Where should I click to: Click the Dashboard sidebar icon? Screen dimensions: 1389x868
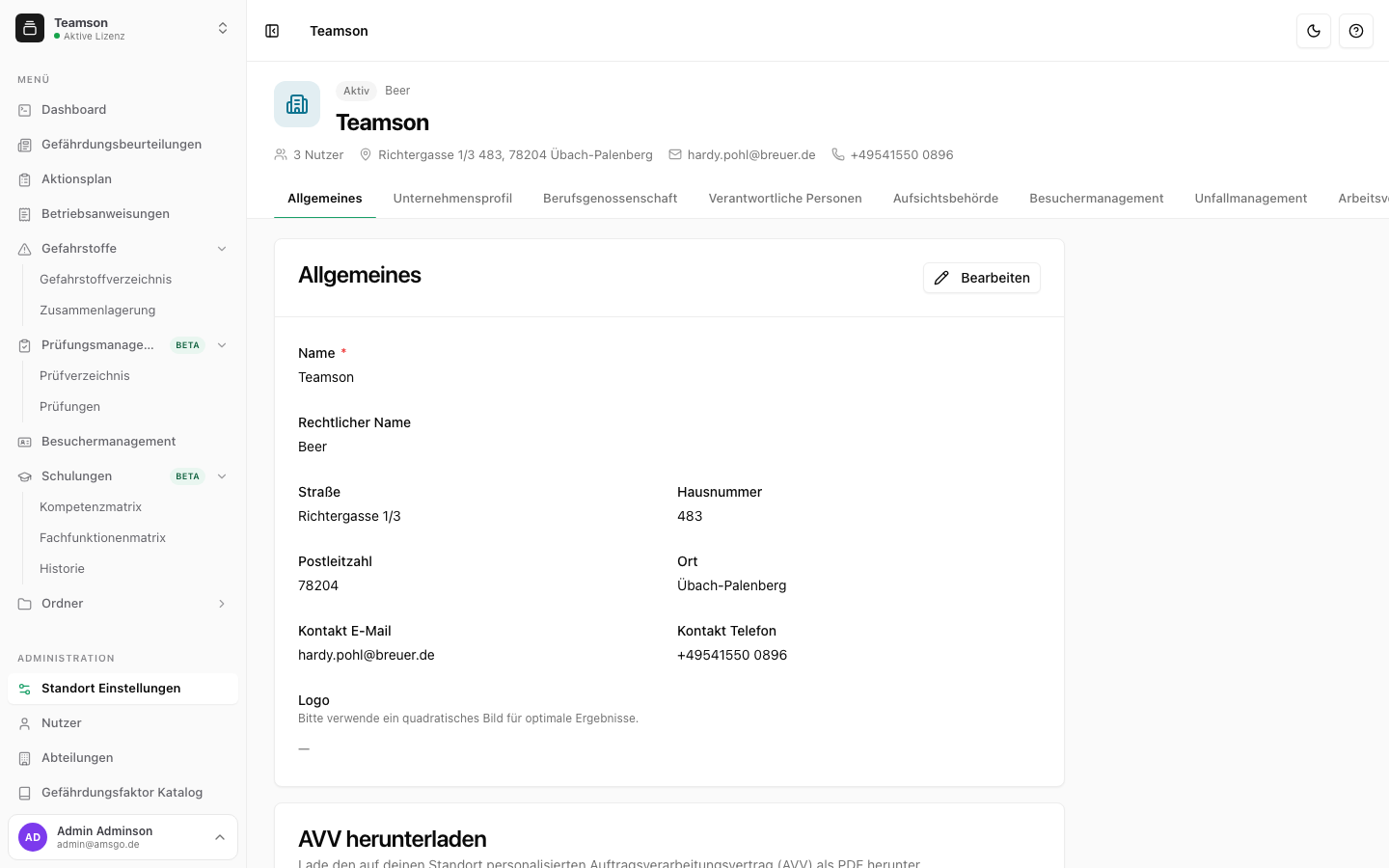click(x=25, y=110)
